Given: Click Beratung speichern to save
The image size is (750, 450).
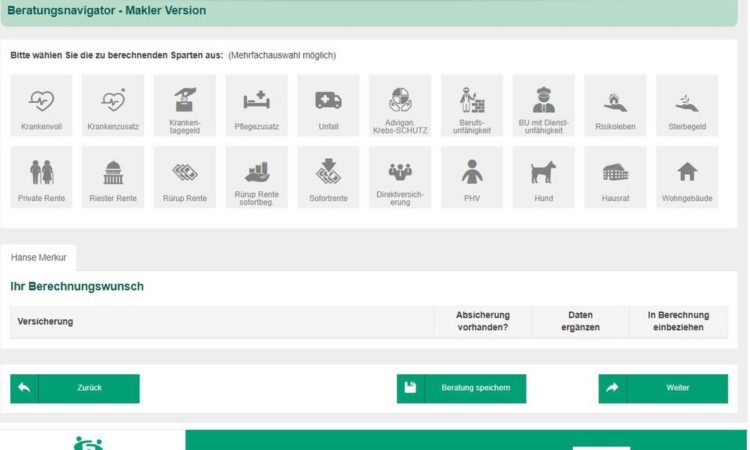Looking at the screenshot, I should click(x=461, y=388).
